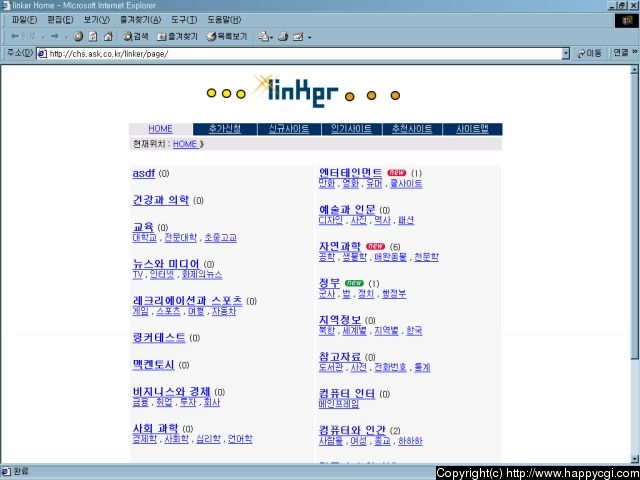Image resolution: width=640 pixels, height=480 pixels.
Task: Click the Forward arrow toolbar icon
Action: 55,37
